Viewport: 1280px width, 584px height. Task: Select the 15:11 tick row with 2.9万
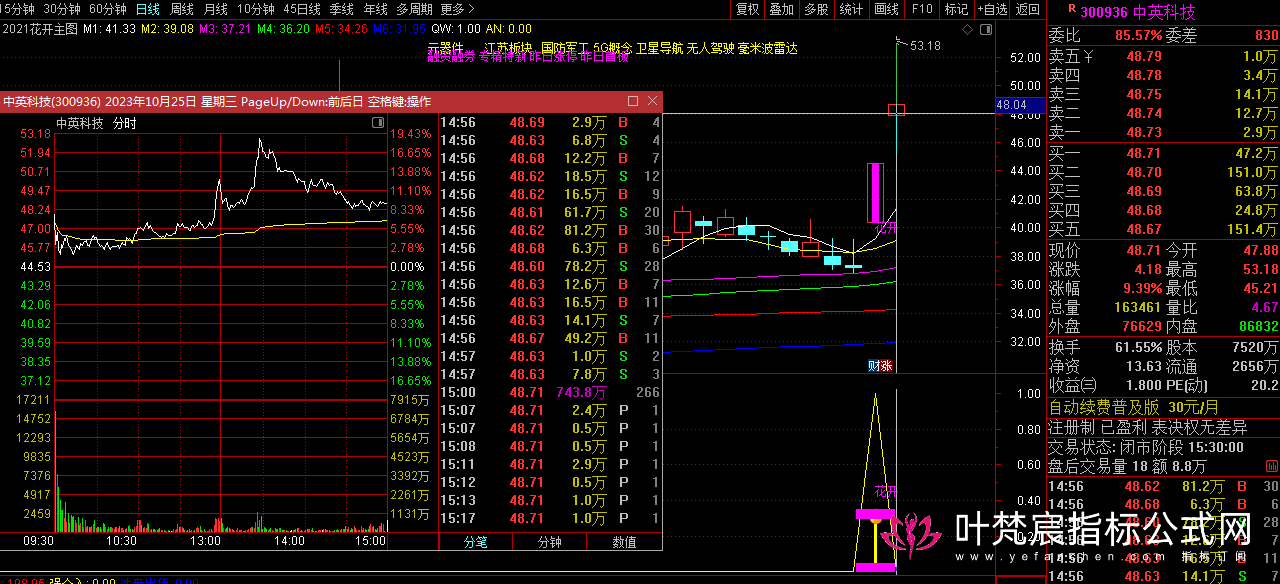550,465
